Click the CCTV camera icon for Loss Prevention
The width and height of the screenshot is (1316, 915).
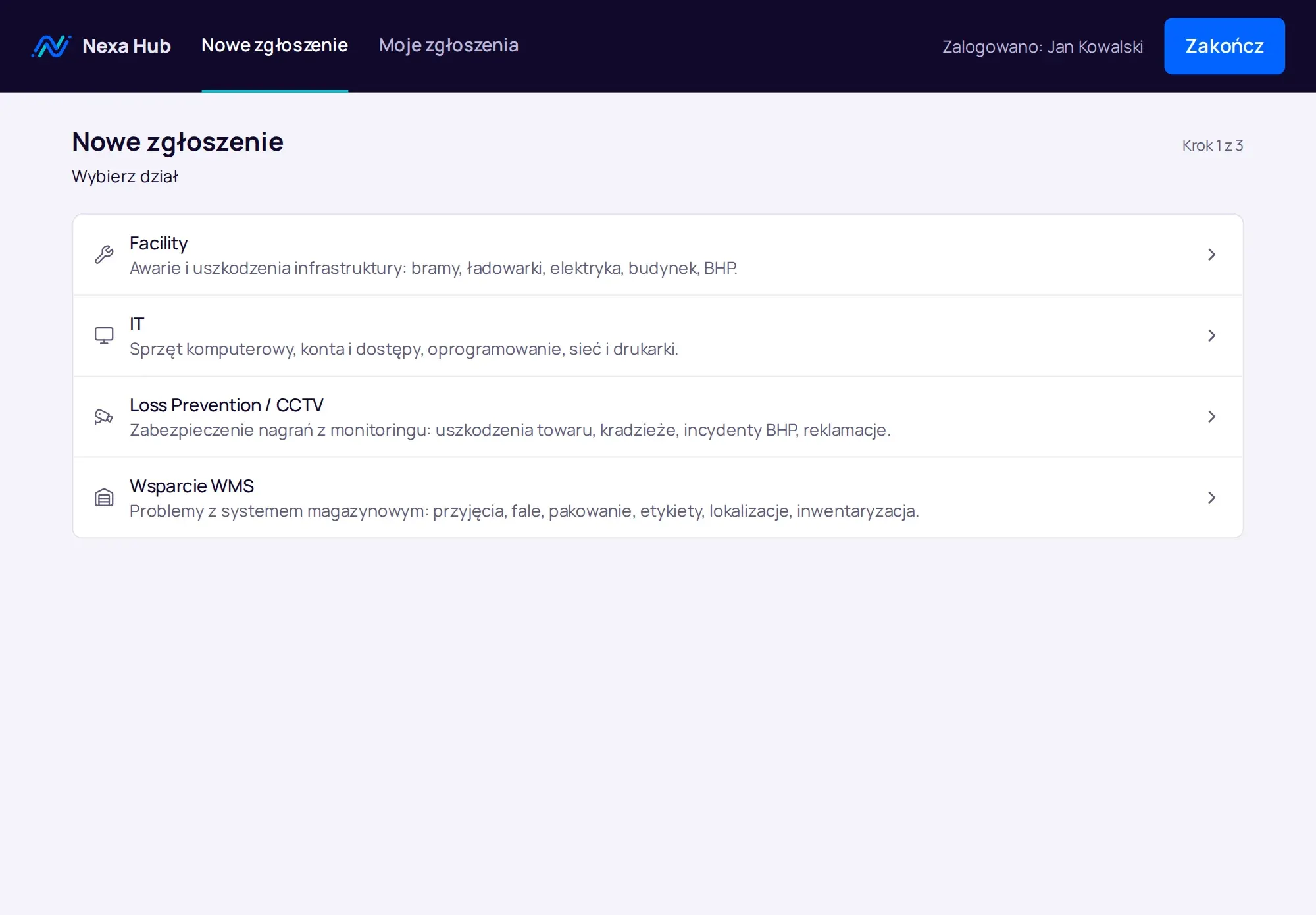[104, 417]
